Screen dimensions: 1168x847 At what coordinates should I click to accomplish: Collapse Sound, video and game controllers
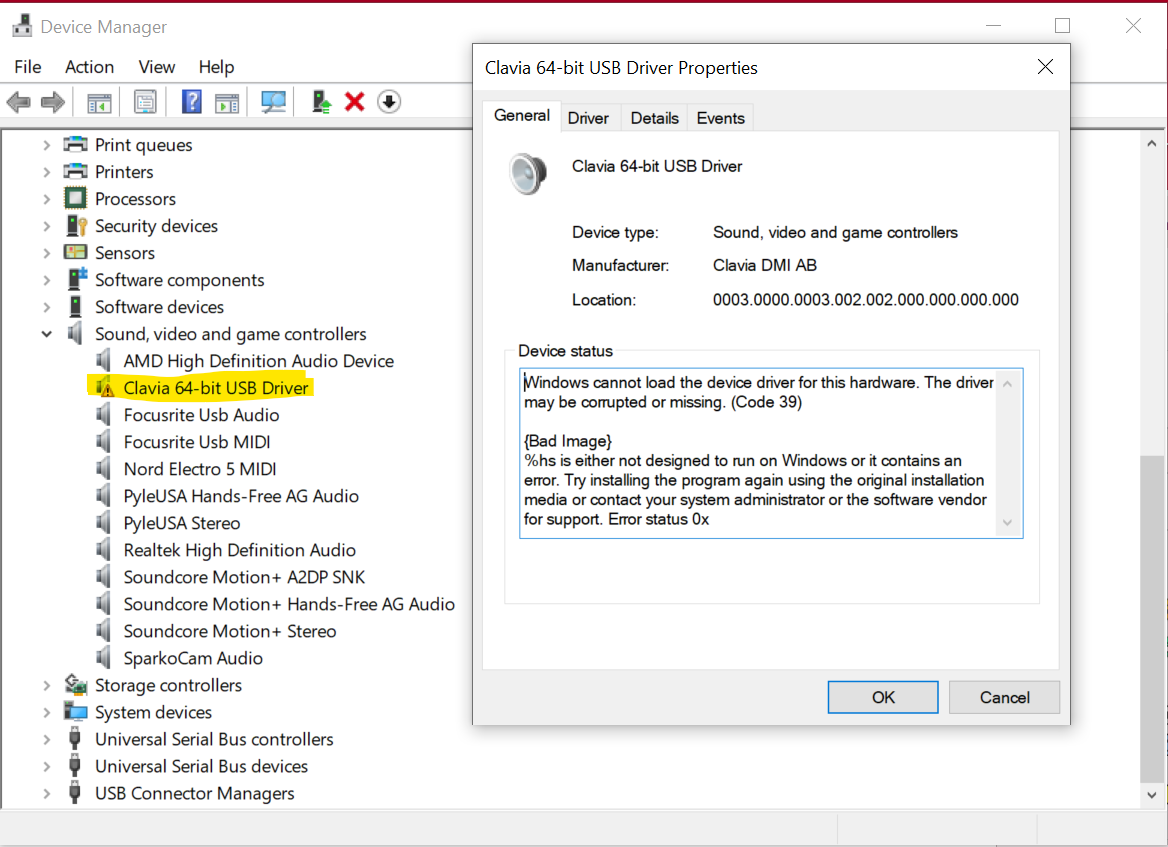pyautogui.click(x=46, y=334)
